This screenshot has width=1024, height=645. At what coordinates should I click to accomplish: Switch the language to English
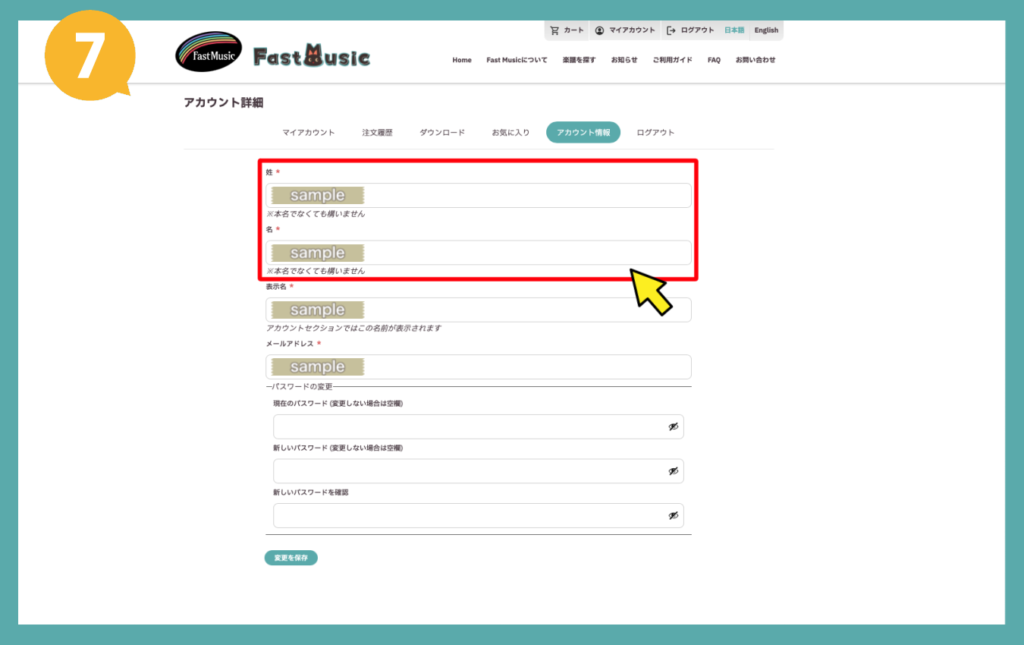[x=766, y=31]
